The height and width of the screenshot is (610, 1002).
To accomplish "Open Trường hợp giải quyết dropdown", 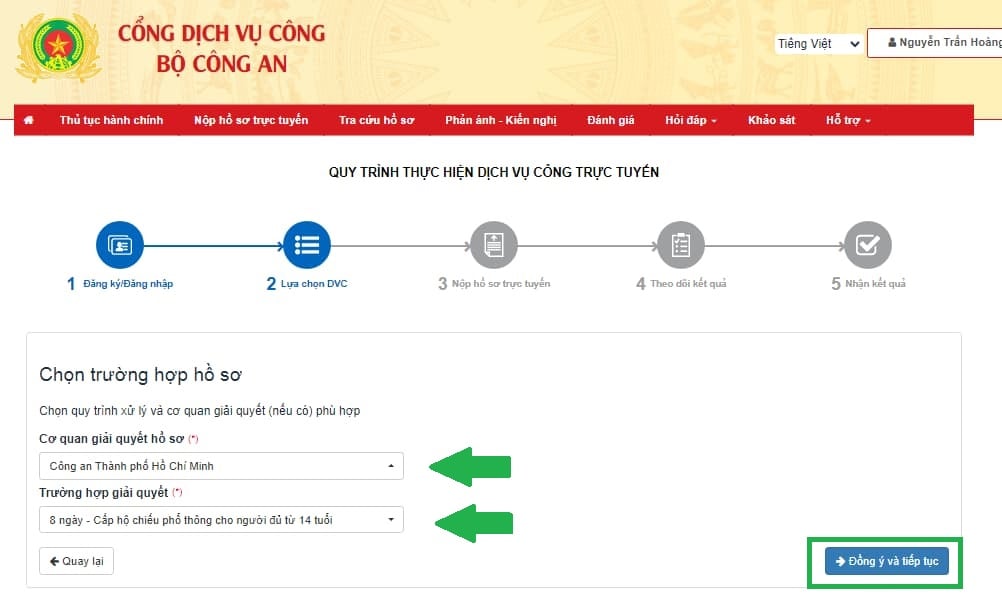I will pyautogui.click(x=221, y=519).
